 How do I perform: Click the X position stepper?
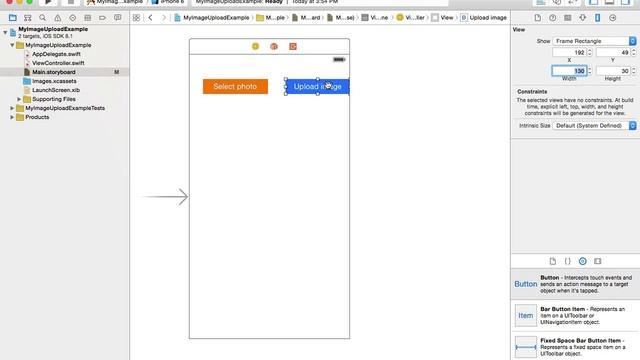(589, 52)
